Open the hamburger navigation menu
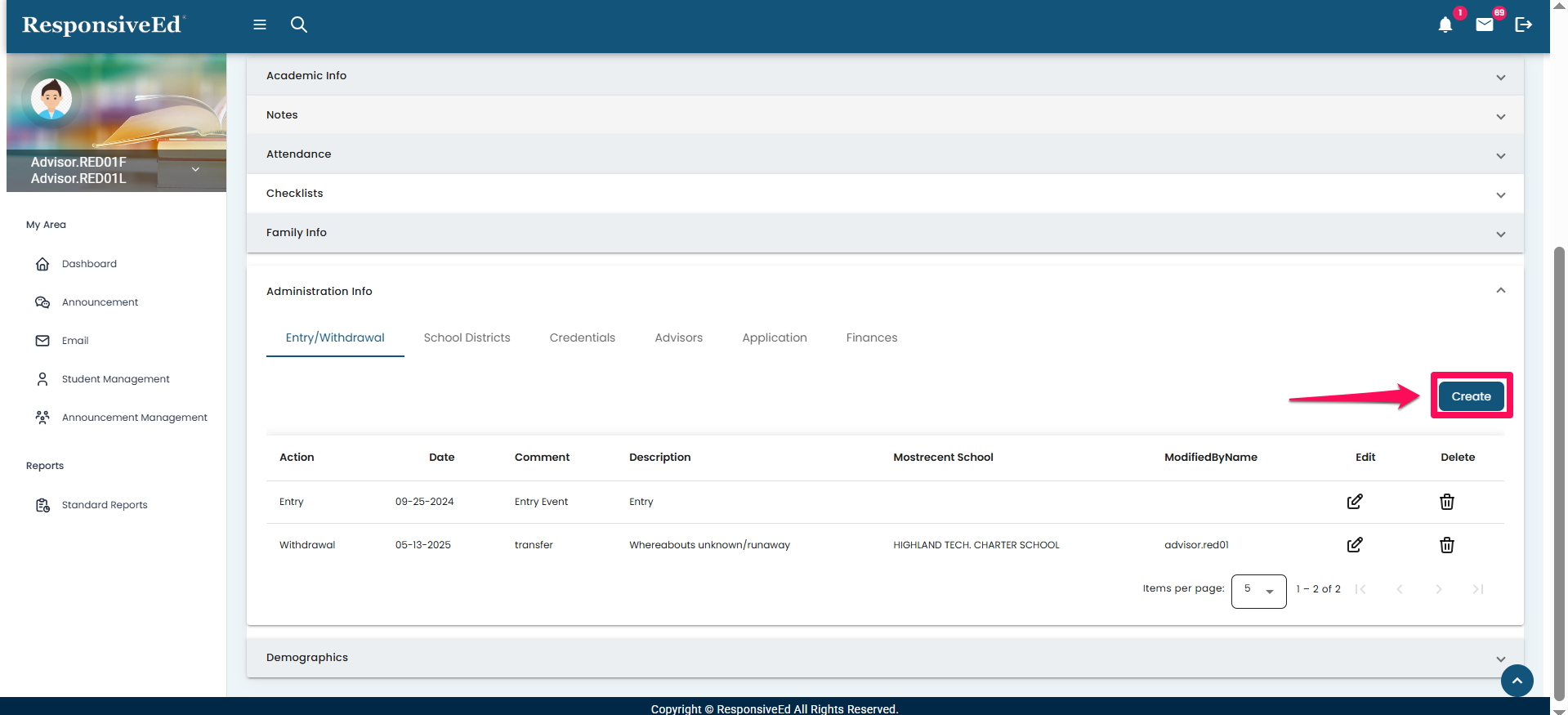This screenshot has height=715, width=1568. click(260, 25)
